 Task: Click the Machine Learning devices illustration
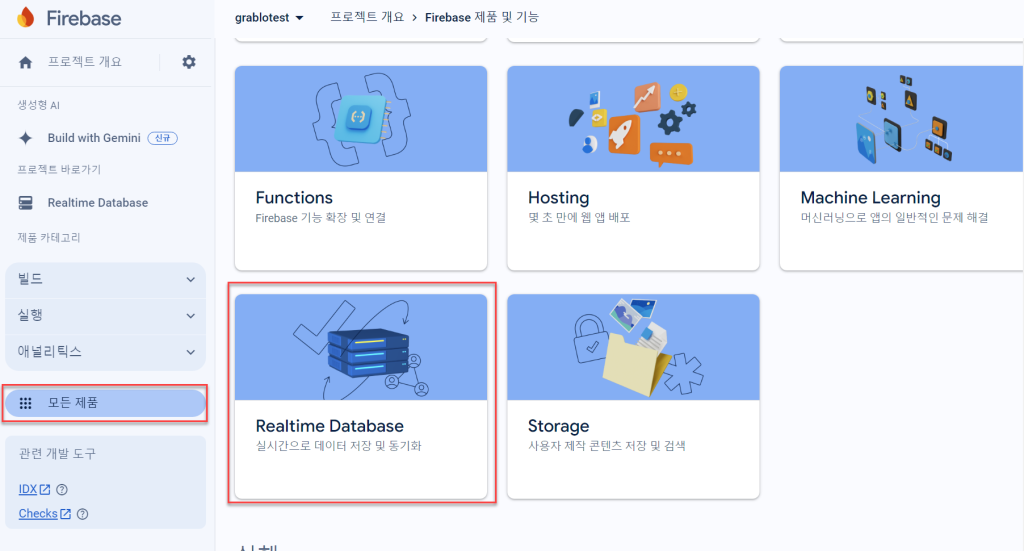pos(904,119)
